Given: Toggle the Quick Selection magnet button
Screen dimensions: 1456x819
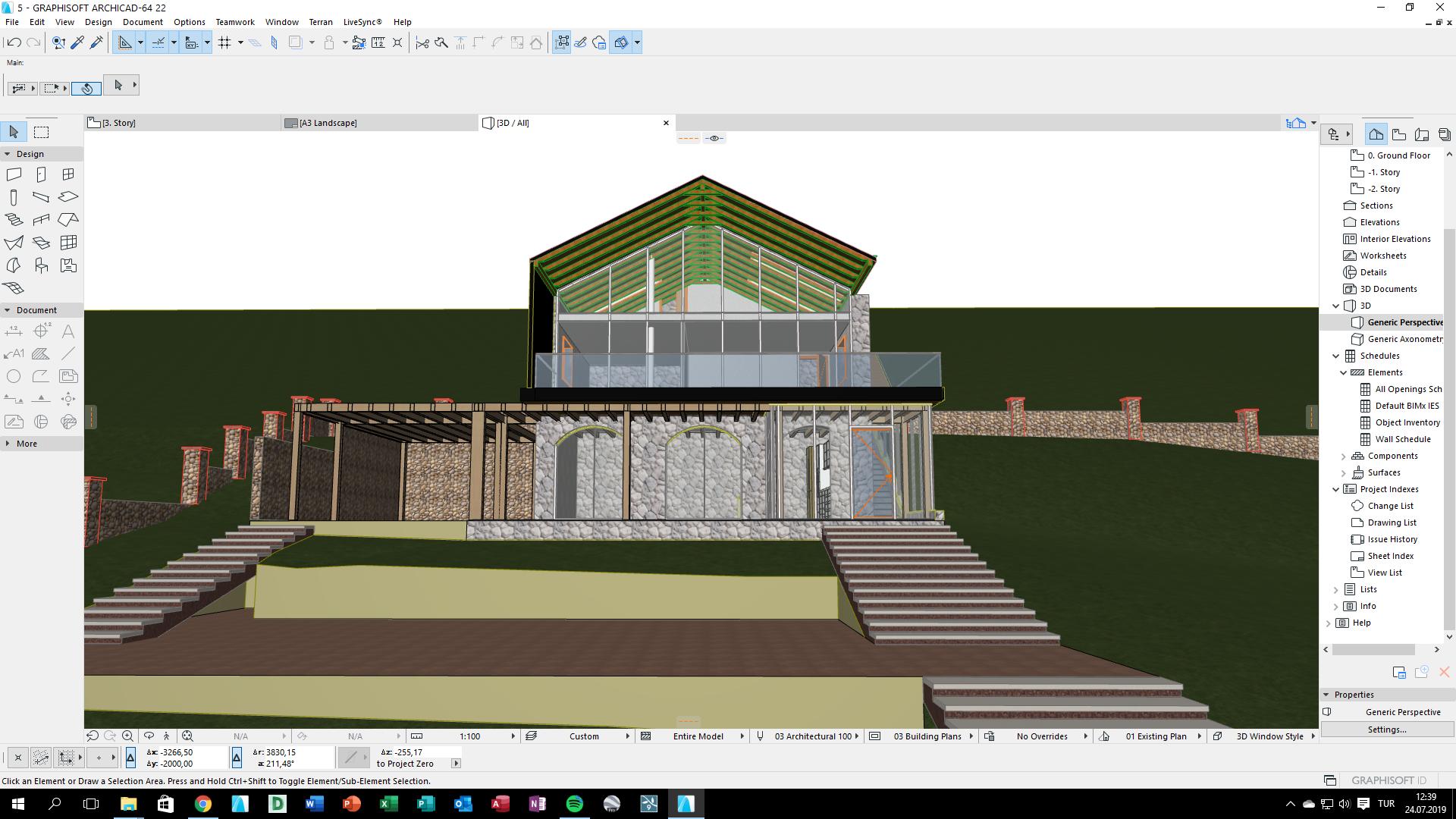Looking at the screenshot, I should click(x=86, y=89).
